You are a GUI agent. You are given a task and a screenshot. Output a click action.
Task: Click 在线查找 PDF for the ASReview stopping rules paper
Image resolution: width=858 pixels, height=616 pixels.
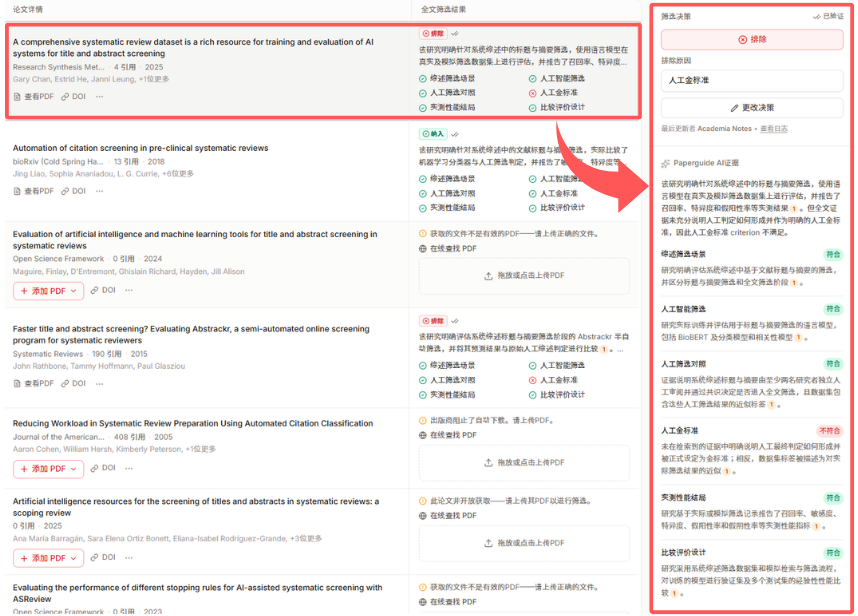pyautogui.click(x=448, y=602)
